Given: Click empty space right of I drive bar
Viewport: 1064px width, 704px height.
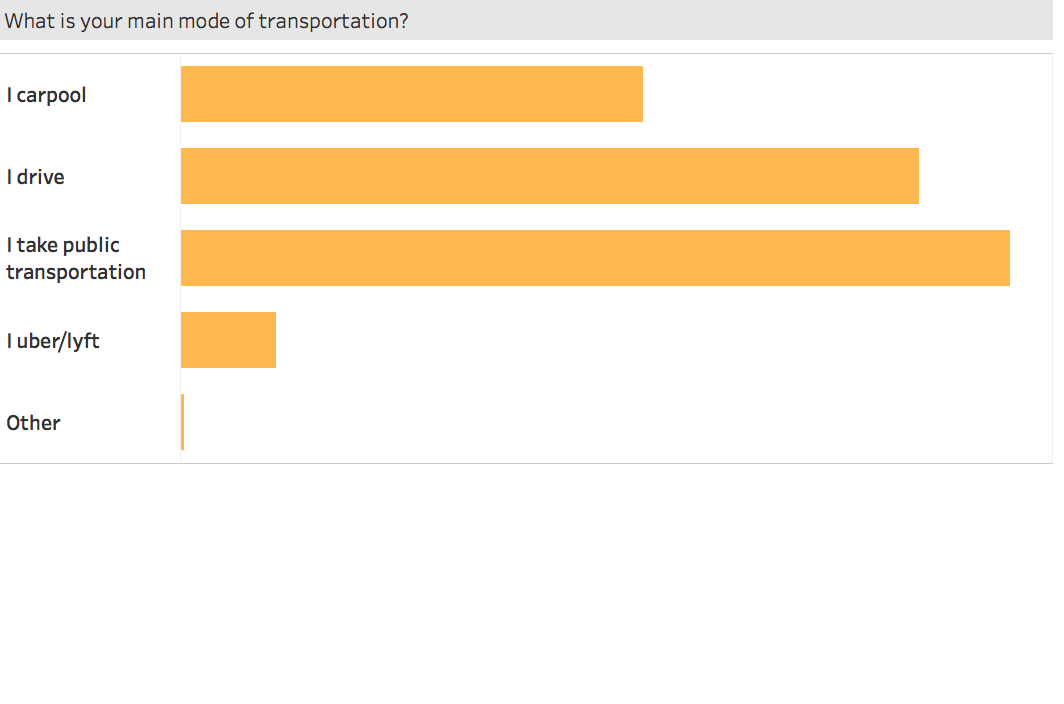Looking at the screenshot, I should 984,176.
